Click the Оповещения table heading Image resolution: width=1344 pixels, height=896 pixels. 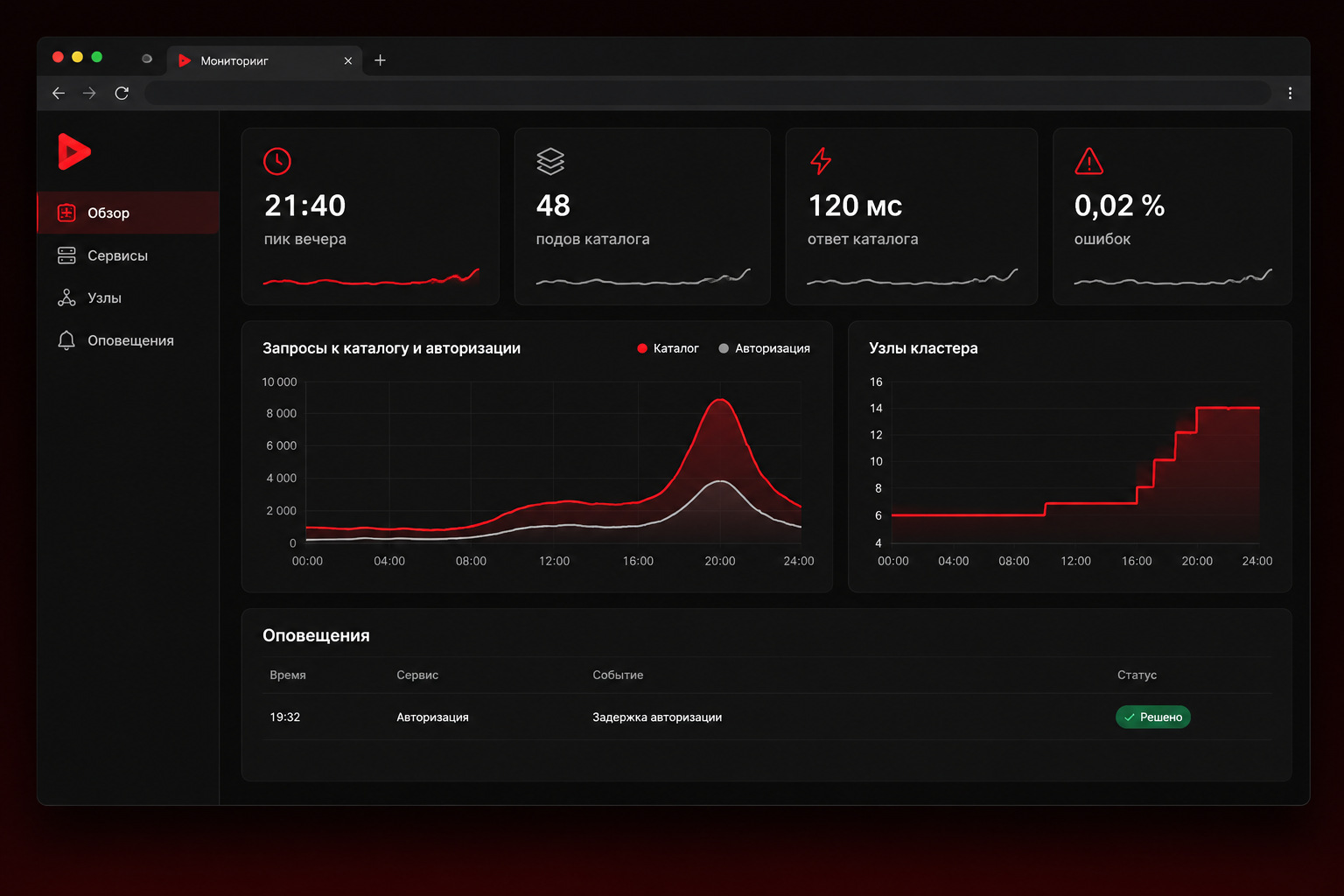coord(316,635)
